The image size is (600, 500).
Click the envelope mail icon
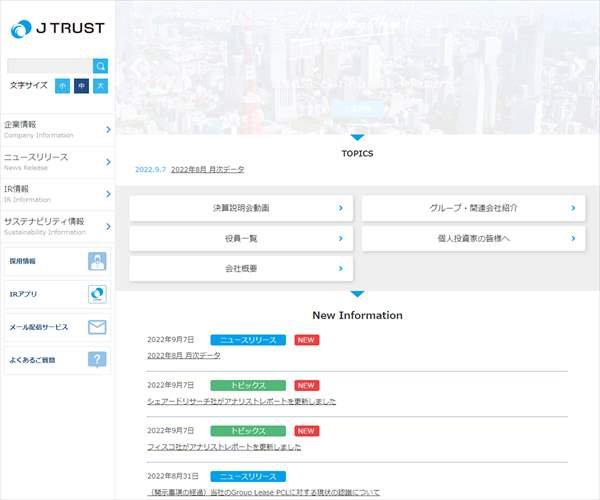tap(97, 327)
